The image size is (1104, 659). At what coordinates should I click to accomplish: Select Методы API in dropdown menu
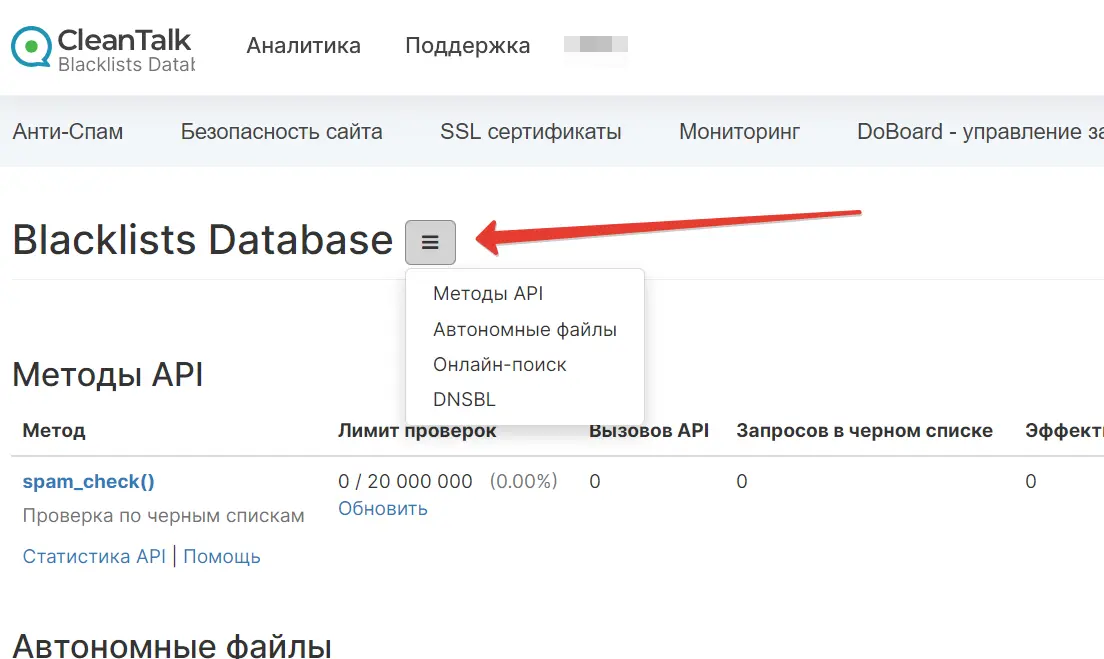tap(488, 294)
